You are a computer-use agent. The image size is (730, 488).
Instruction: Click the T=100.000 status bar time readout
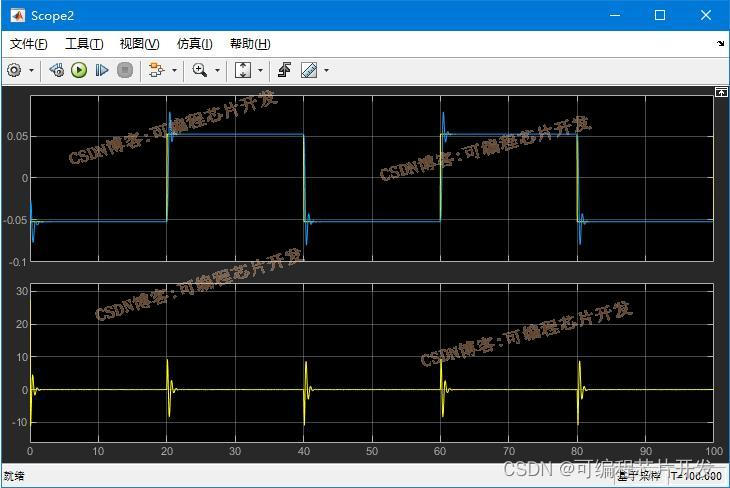tap(696, 475)
